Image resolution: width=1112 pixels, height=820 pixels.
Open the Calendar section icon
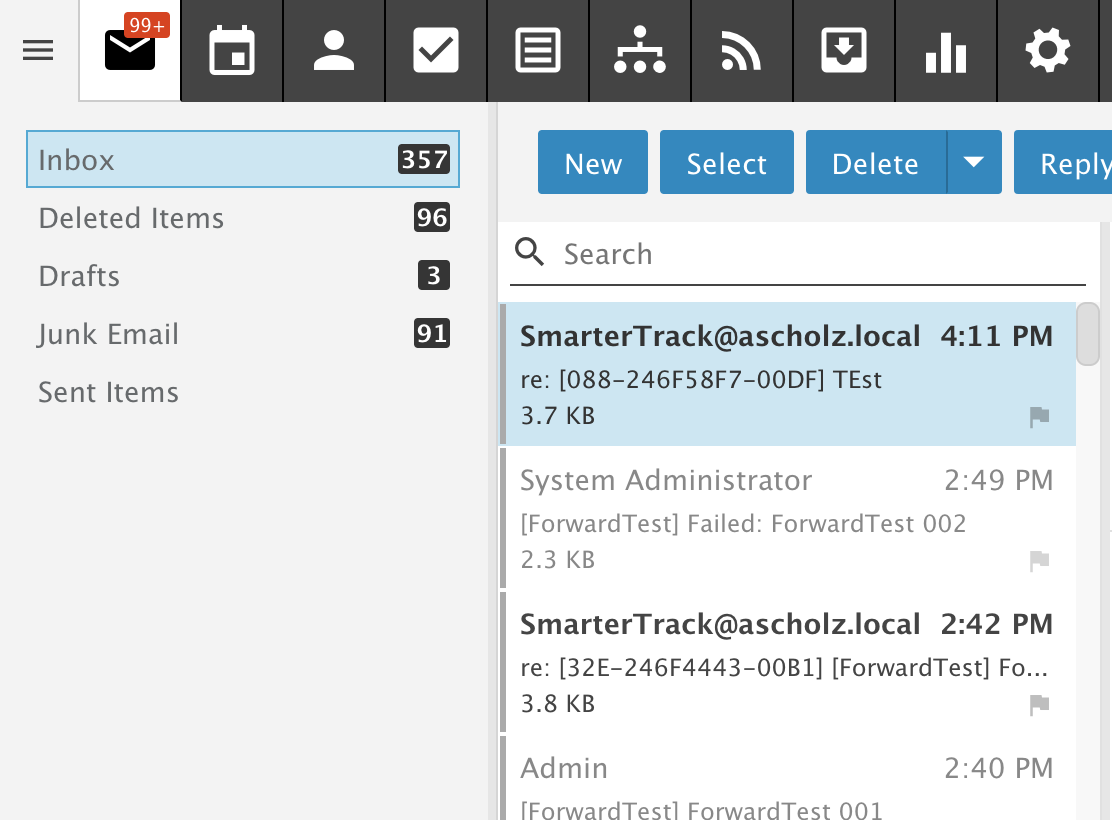tap(232, 51)
